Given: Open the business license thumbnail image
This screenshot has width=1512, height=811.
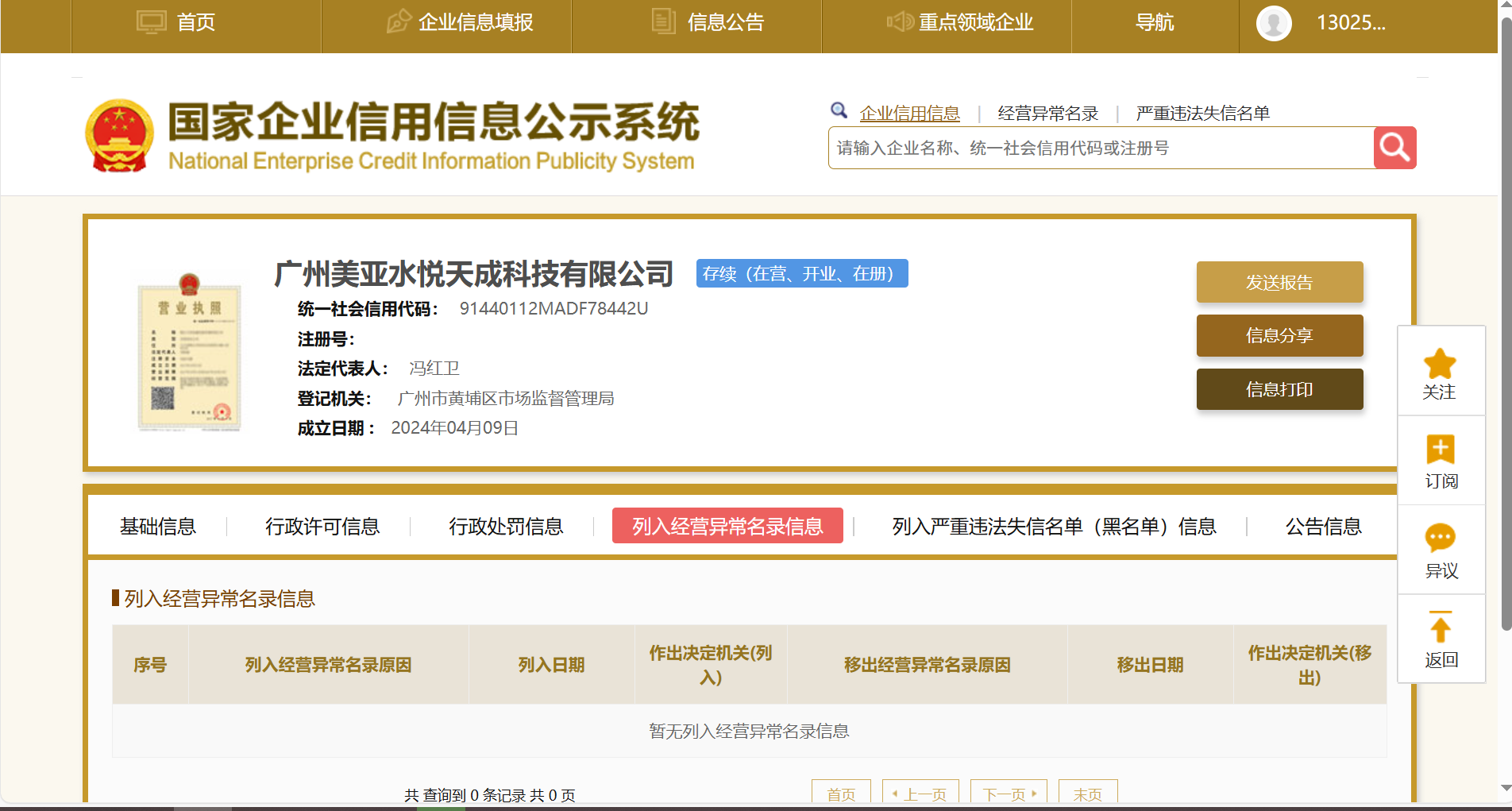Looking at the screenshot, I should tap(189, 352).
